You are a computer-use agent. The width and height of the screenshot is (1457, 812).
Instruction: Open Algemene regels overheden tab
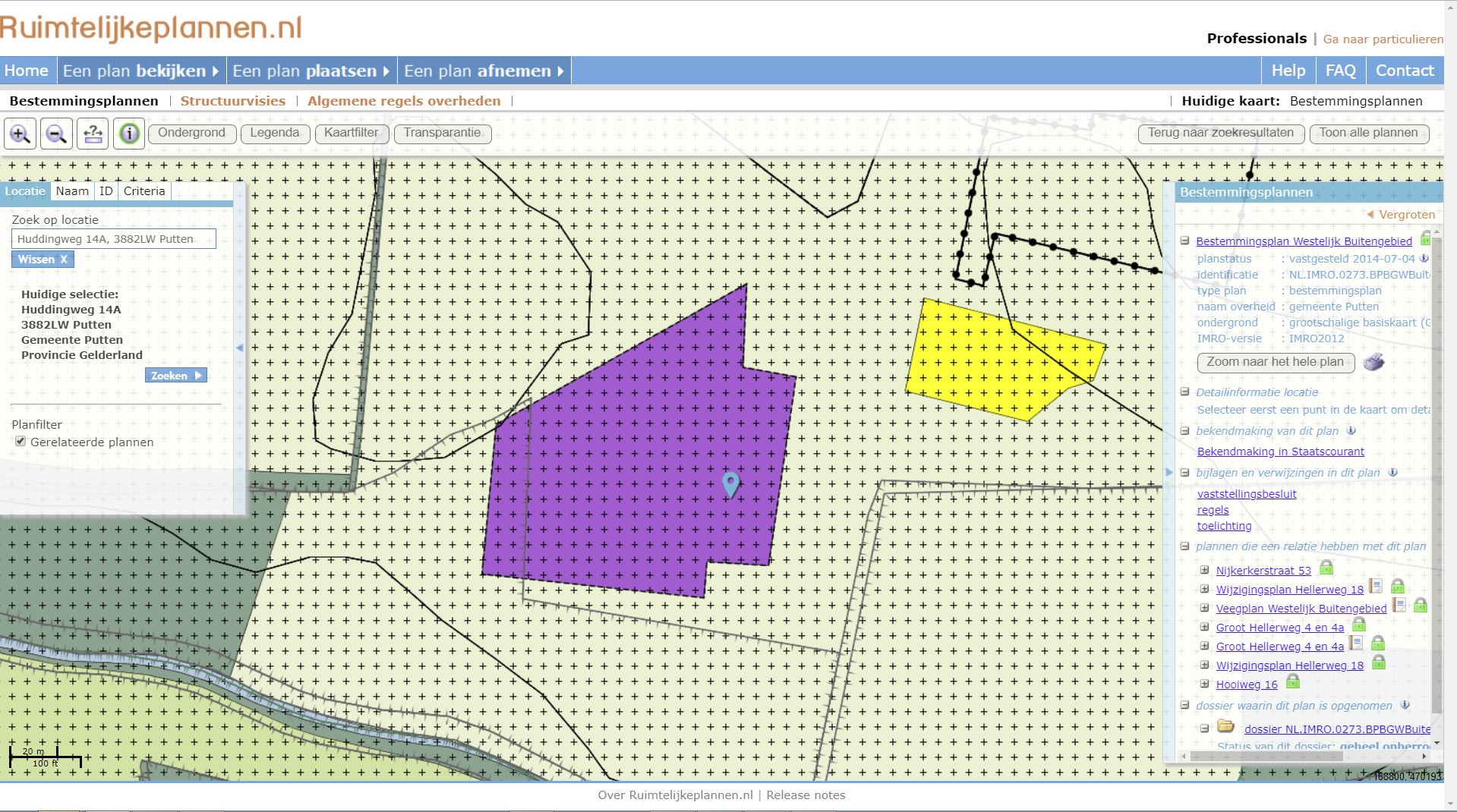pyautogui.click(x=404, y=101)
